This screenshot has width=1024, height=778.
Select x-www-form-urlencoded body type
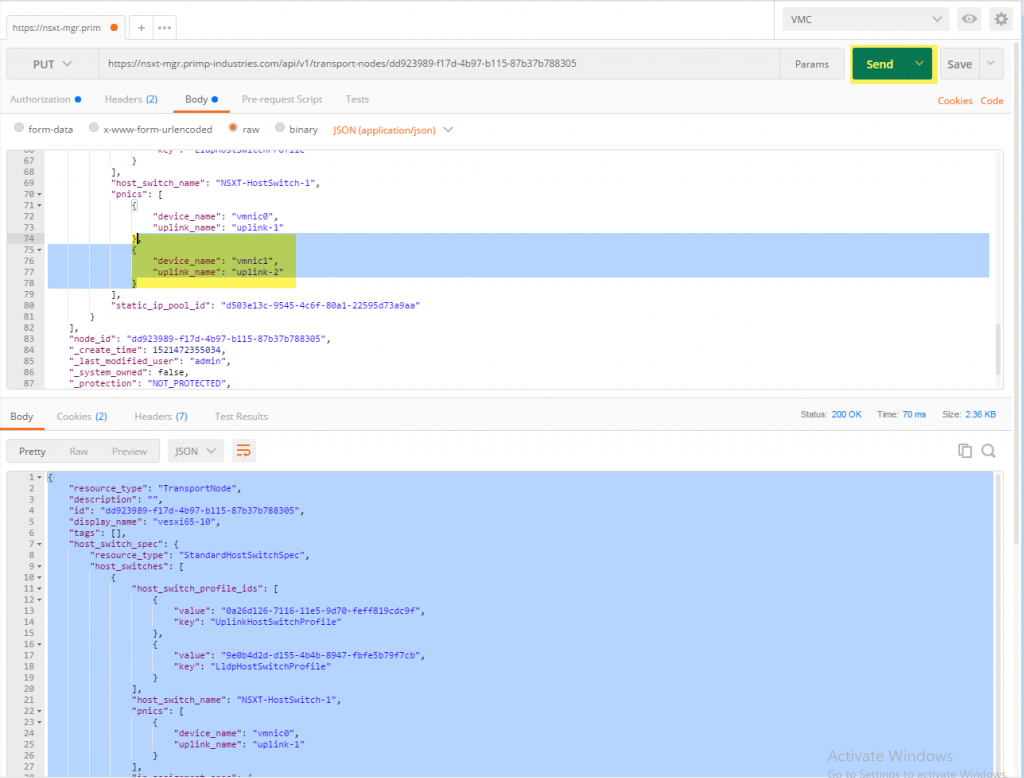(x=94, y=129)
